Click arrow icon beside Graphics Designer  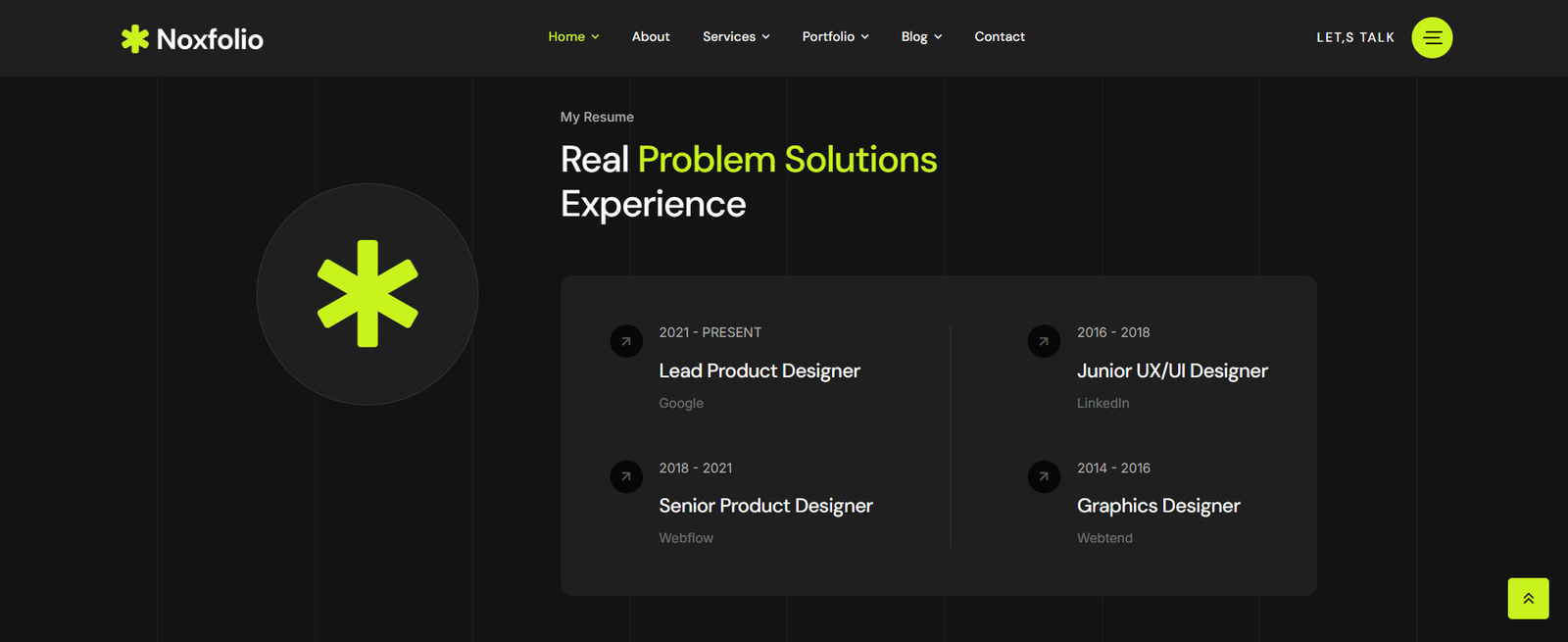point(1044,476)
